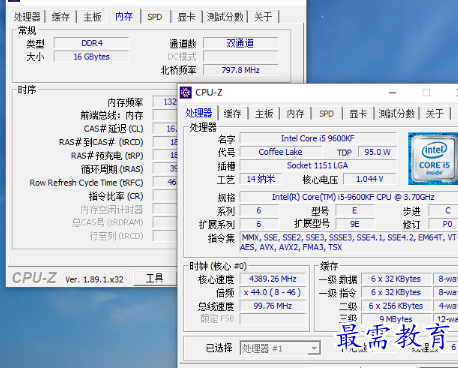Open 关于 tab in front CPU-Z window

tap(435, 114)
